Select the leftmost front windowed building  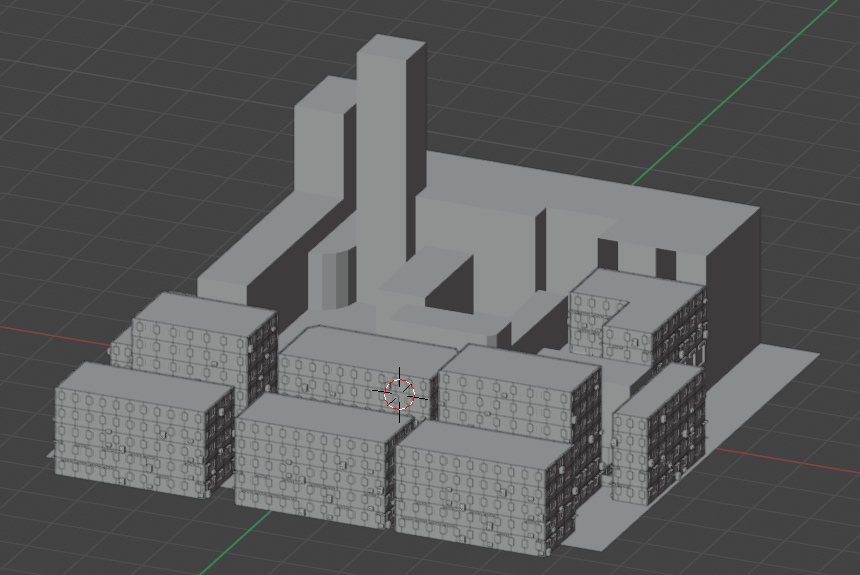point(144,430)
